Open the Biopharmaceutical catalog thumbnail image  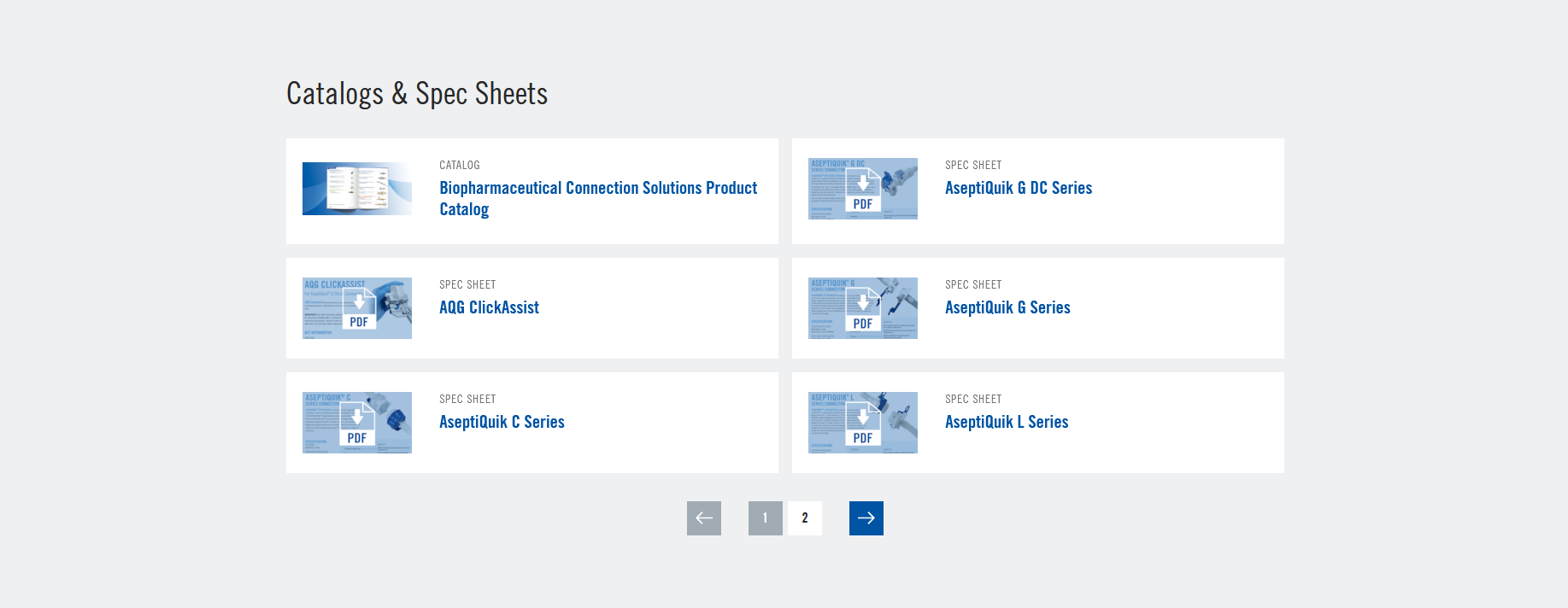point(357,189)
